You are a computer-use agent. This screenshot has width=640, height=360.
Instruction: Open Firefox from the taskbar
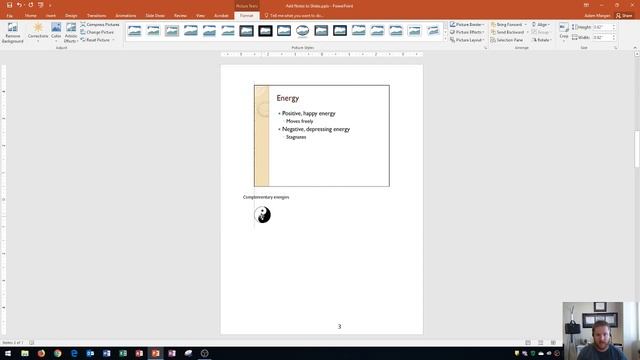click(x=41, y=353)
